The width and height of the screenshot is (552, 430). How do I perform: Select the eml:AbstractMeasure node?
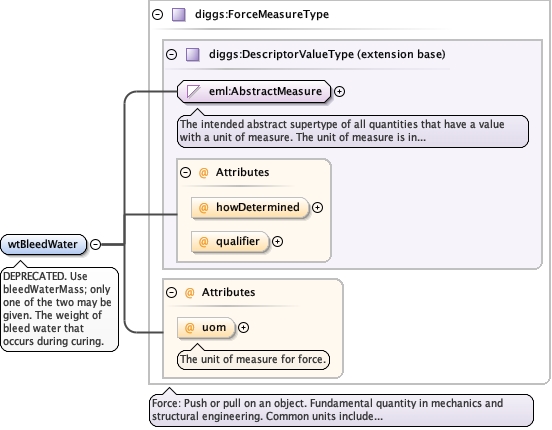(254, 92)
